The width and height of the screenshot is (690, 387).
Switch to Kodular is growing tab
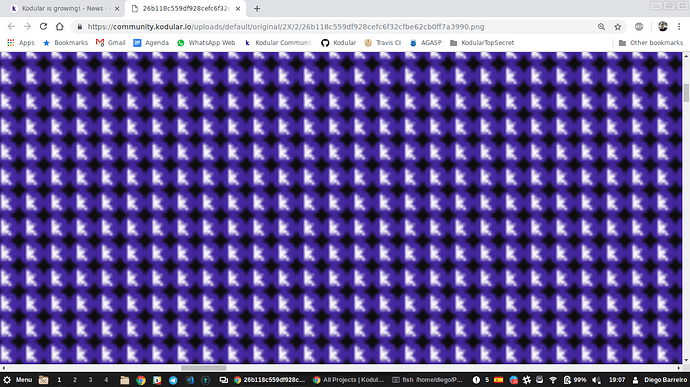(x=65, y=8)
